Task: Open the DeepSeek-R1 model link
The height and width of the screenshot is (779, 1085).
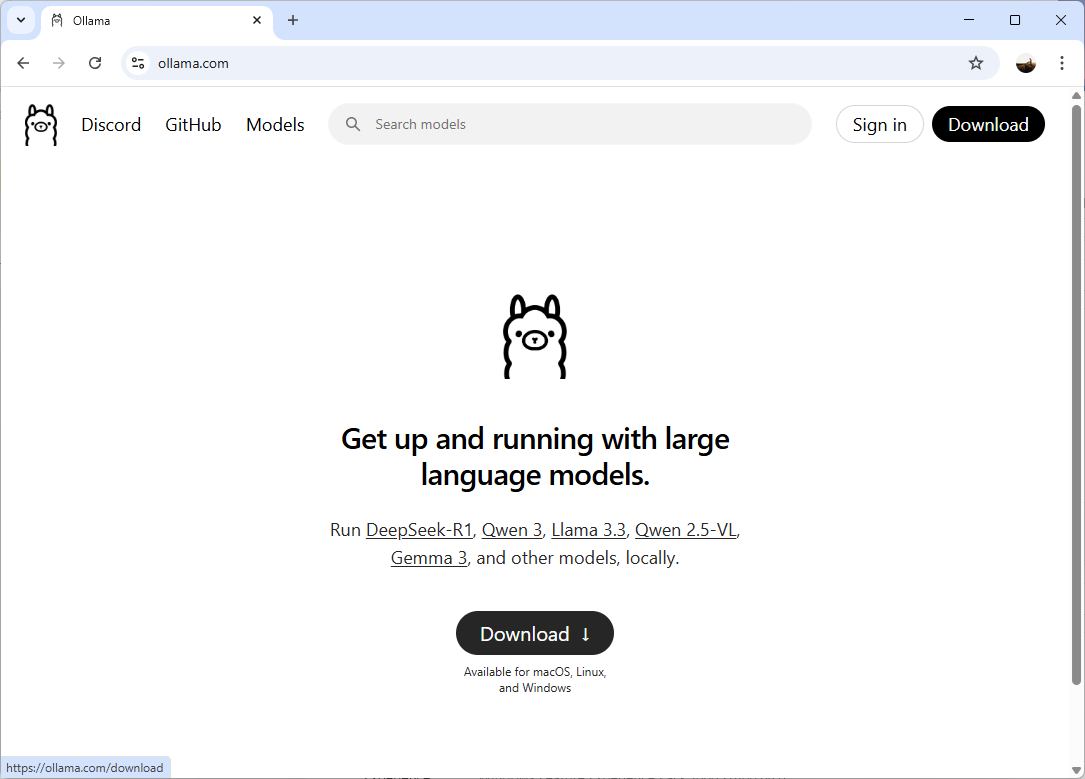Action: 419,530
